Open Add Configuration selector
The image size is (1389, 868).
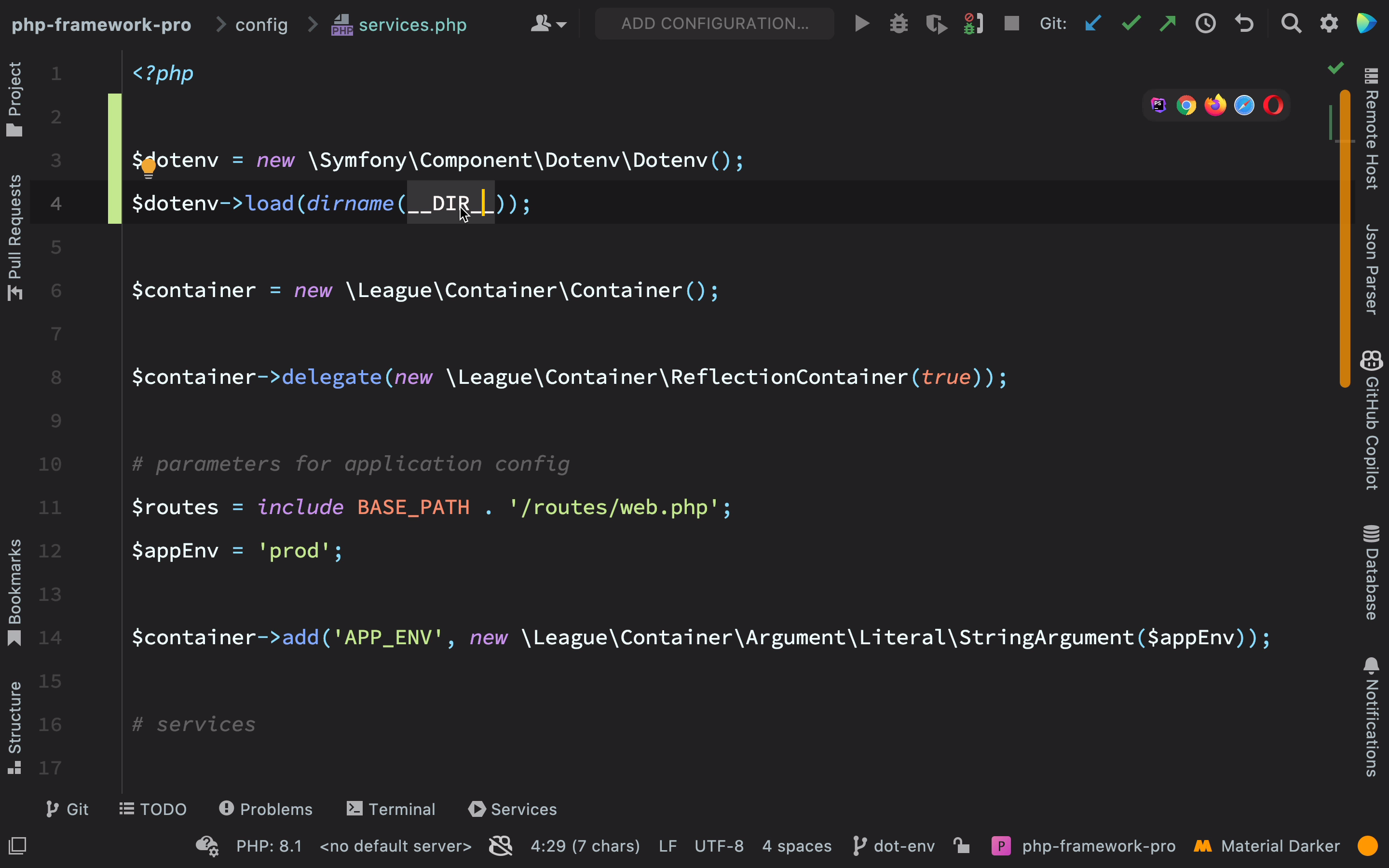[x=715, y=24]
